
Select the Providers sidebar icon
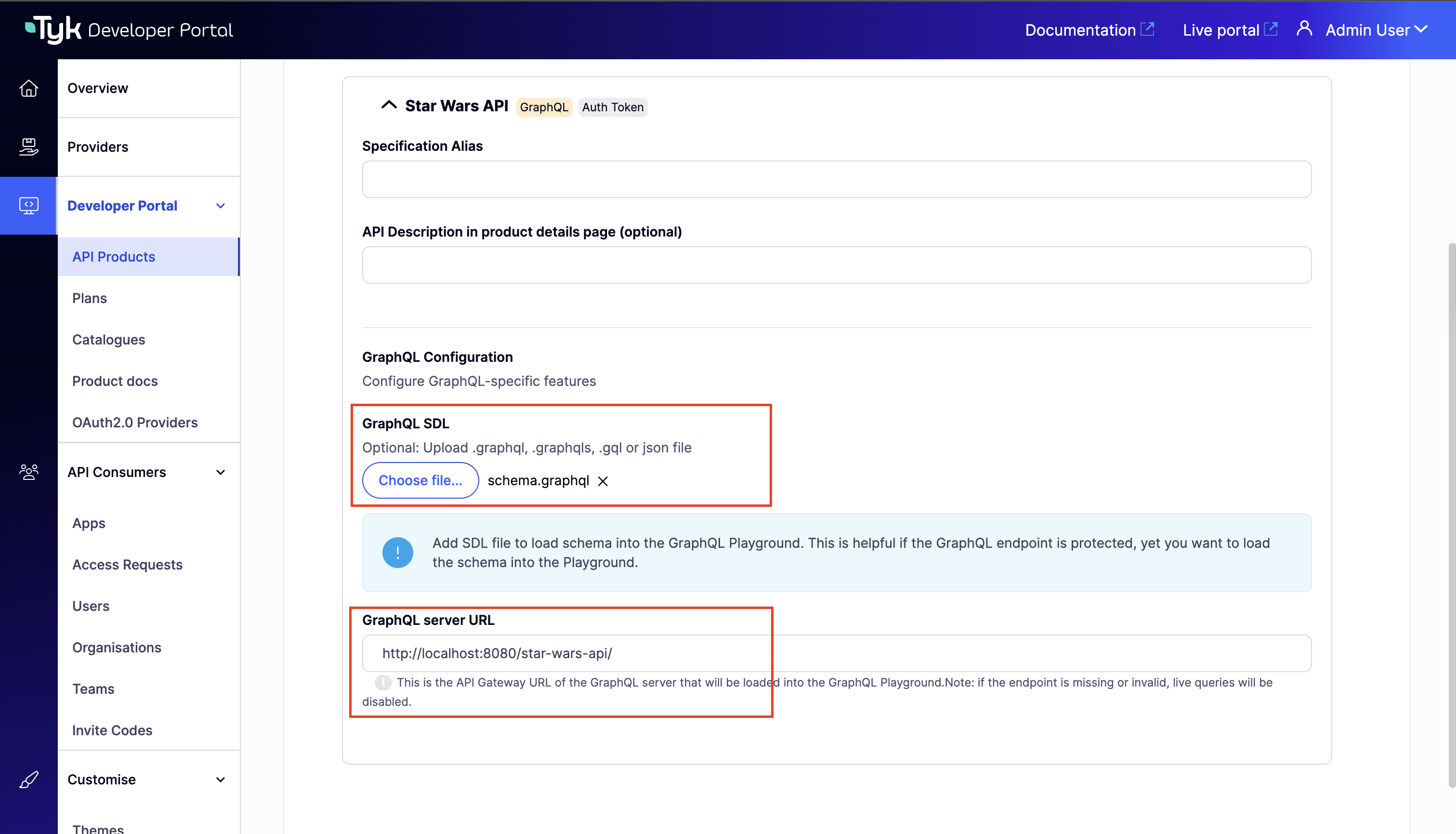click(x=28, y=146)
